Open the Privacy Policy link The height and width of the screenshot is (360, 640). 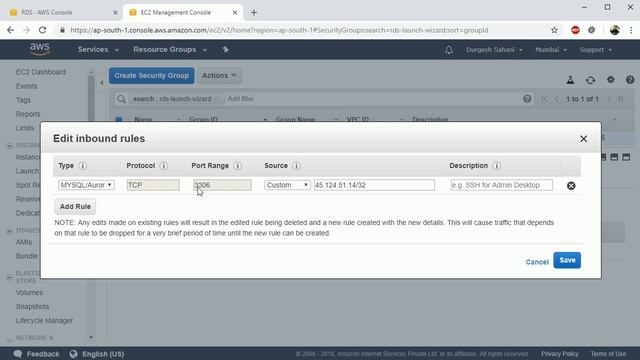[x=560, y=354]
